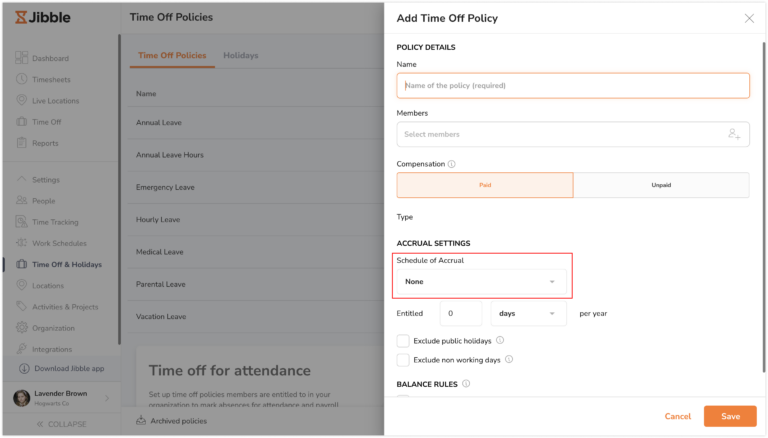This screenshot has width=768, height=438.
Task: Expand Lavender Brown profile chevron
Action: click(107, 398)
